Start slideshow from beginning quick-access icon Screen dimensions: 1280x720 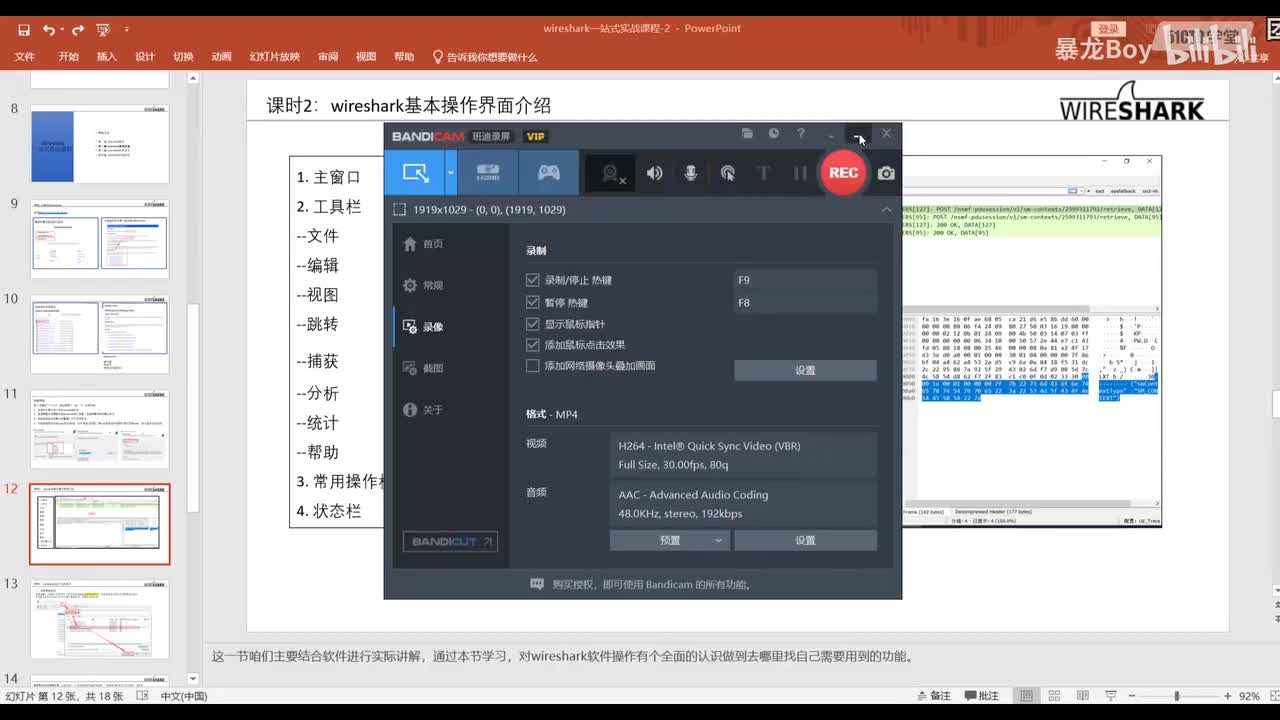(x=102, y=30)
